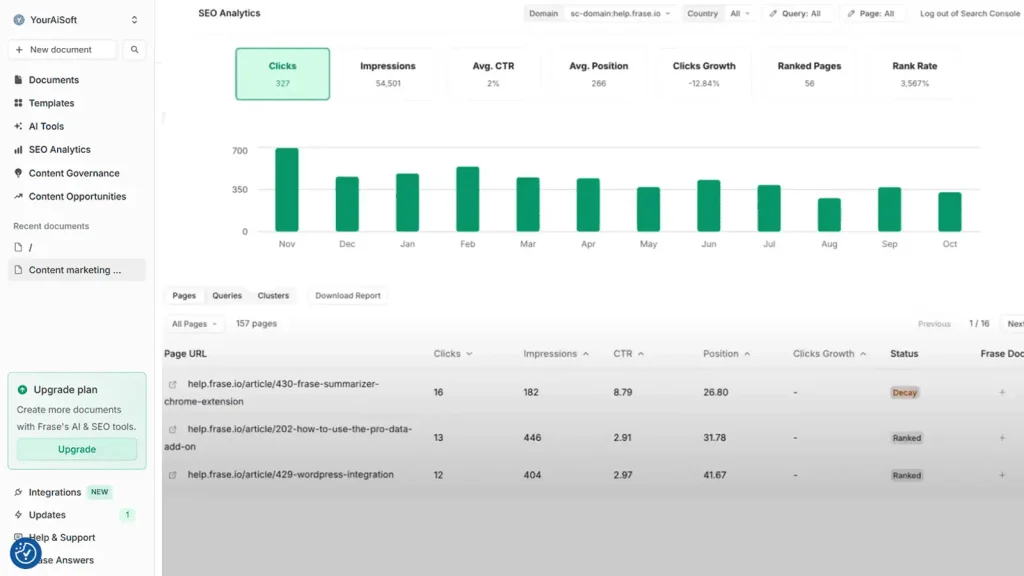The height and width of the screenshot is (576, 1024).
Task: Open the Domain dropdown selector
Action: tap(620, 14)
